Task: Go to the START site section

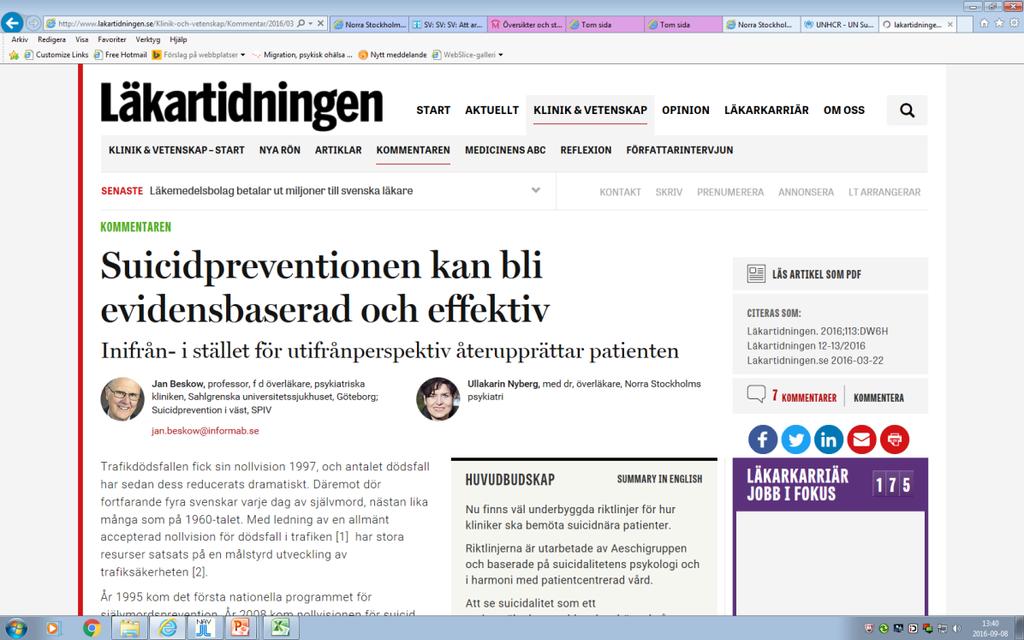Action: click(434, 110)
